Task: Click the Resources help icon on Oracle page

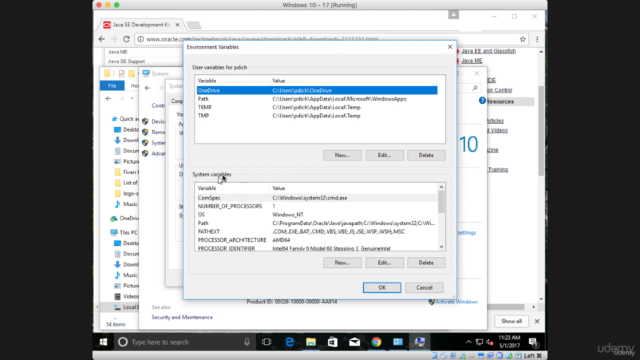Action: pyautogui.click(x=482, y=101)
